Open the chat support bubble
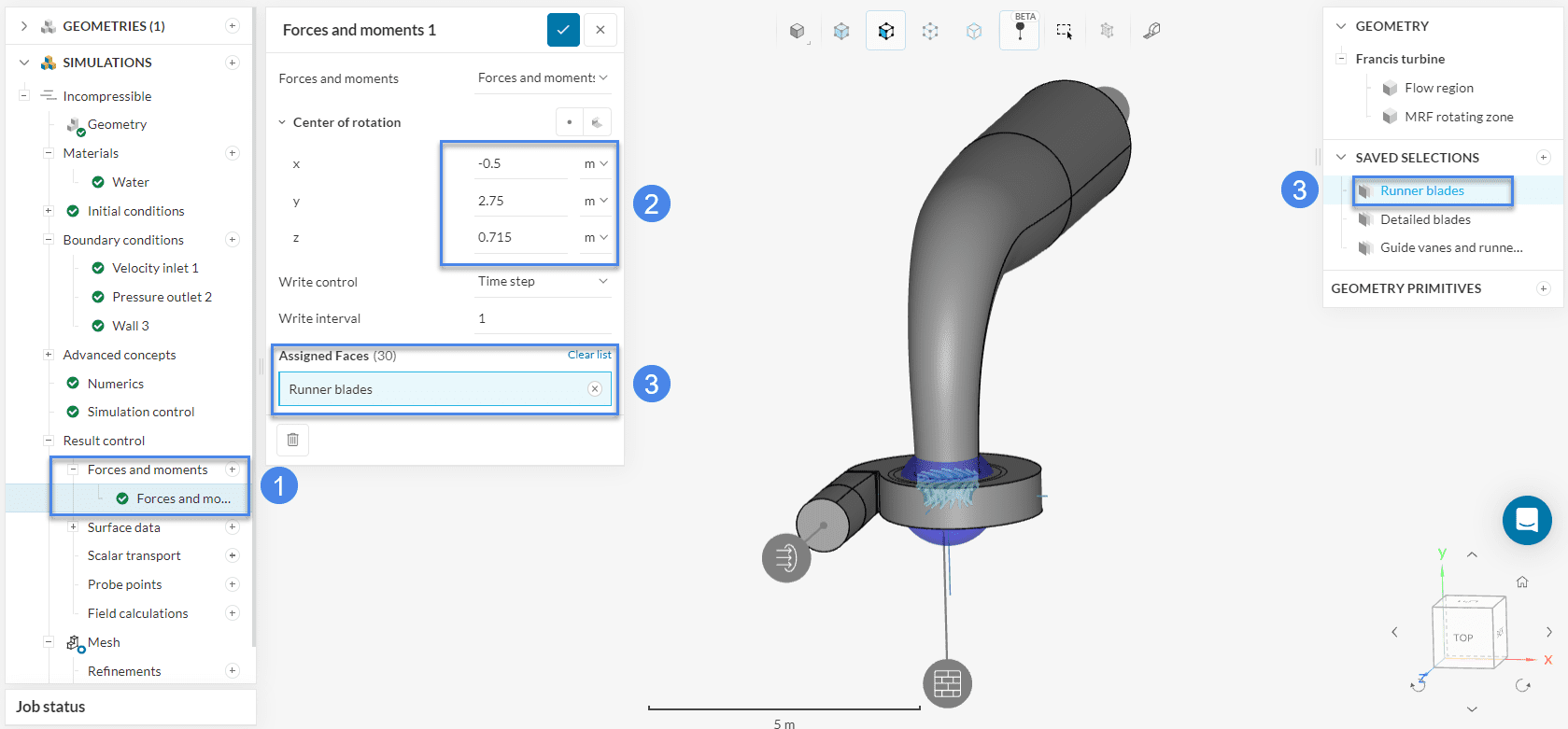The width and height of the screenshot is (1568, 729). tap(1527, 520)
